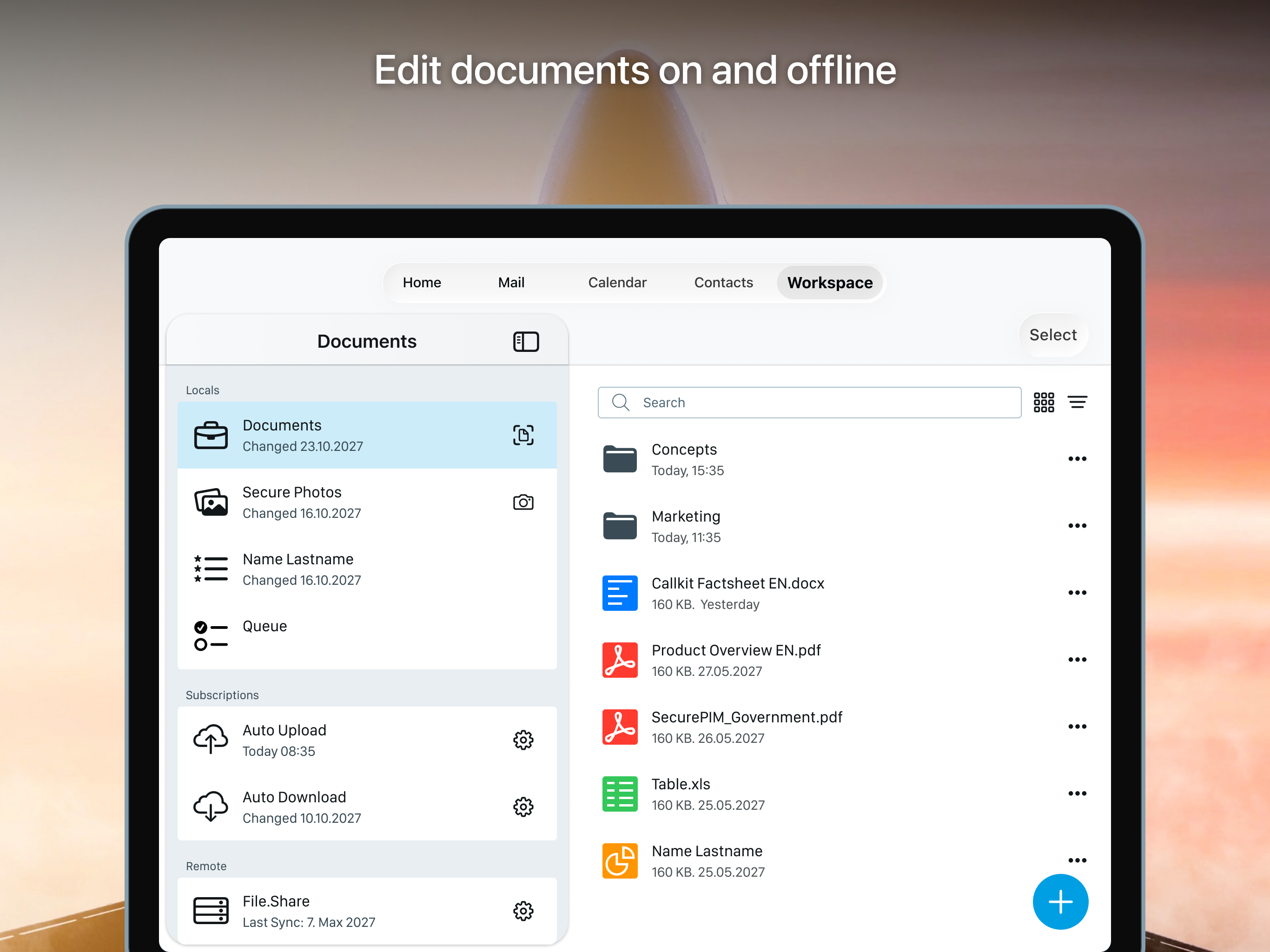
Task: Open the Secure Photos entry
Action: coord(367,502)
